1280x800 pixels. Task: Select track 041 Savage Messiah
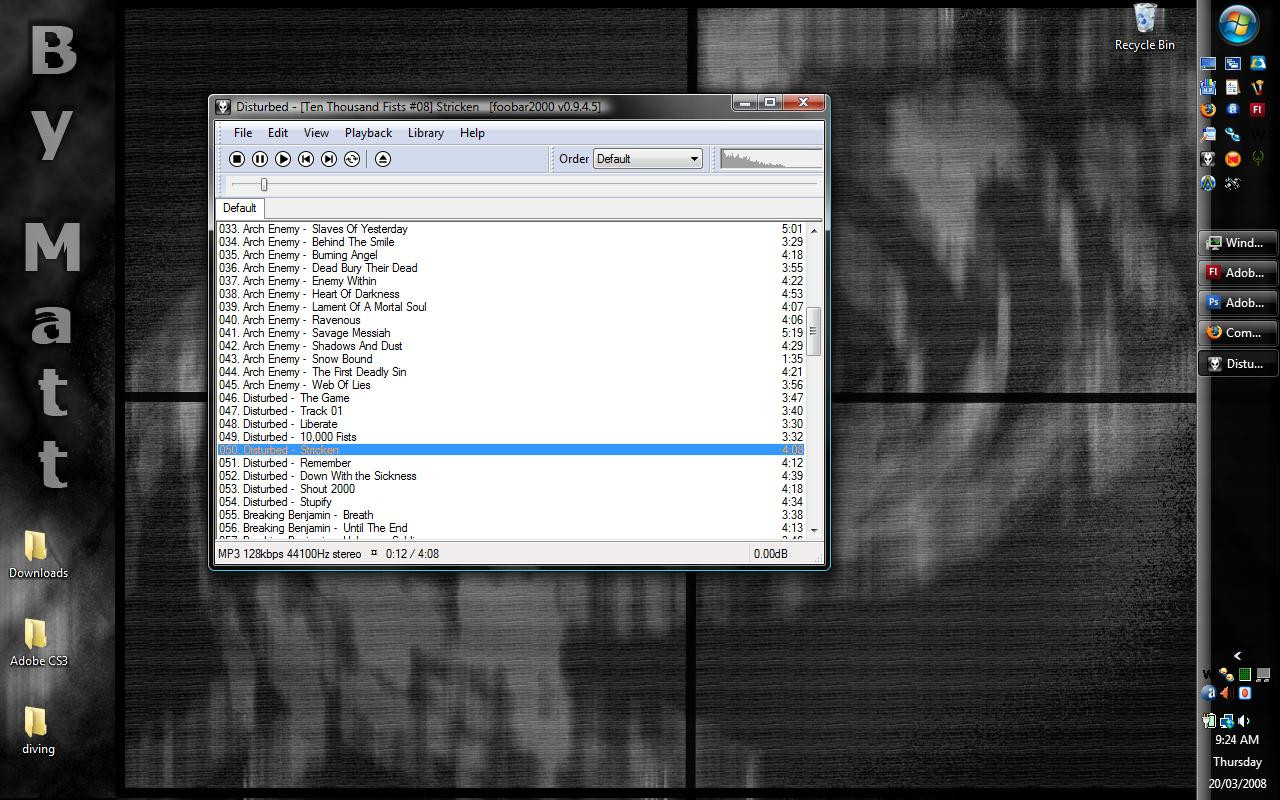(x=511, y=333)
